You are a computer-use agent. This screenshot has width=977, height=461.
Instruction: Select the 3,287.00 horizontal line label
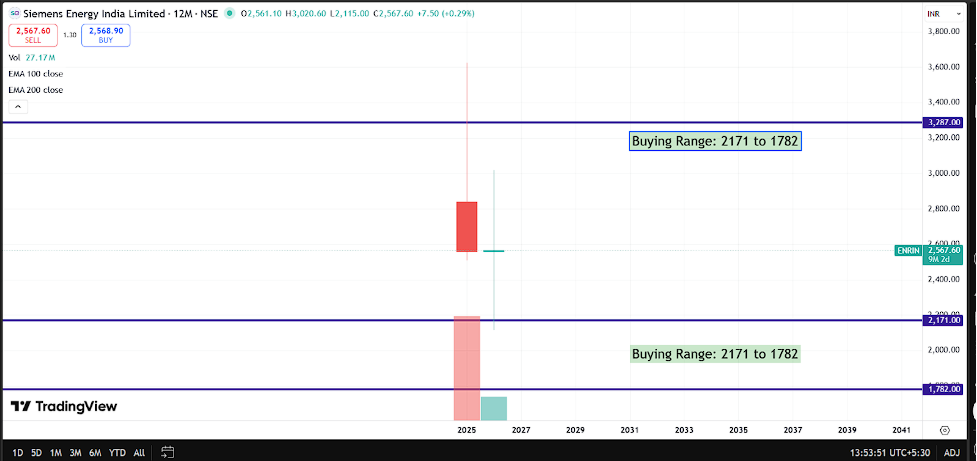pos(942,123)
